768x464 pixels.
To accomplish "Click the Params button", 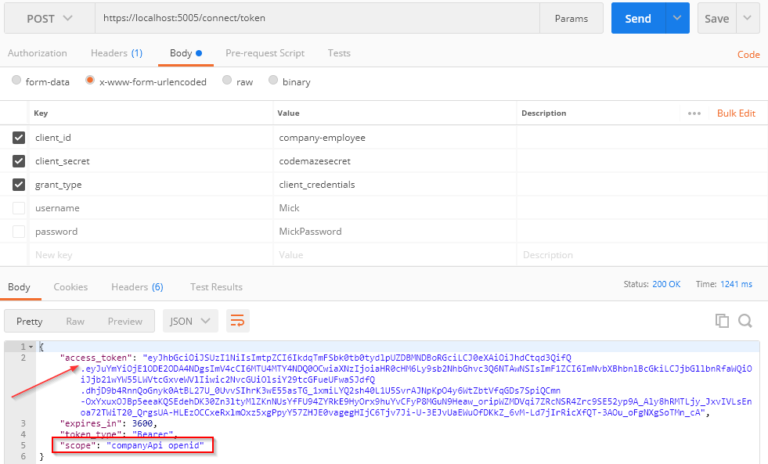I will pyautogui.click(x=570, y=19).
